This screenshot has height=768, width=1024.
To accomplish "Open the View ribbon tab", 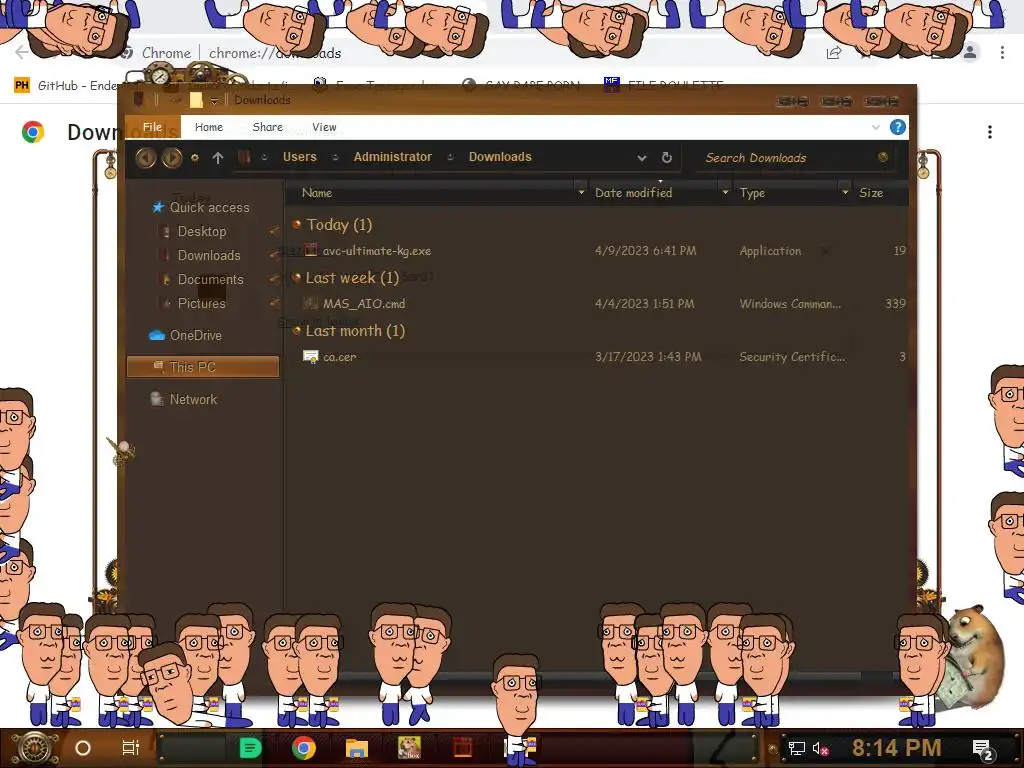I will point(324,127).
